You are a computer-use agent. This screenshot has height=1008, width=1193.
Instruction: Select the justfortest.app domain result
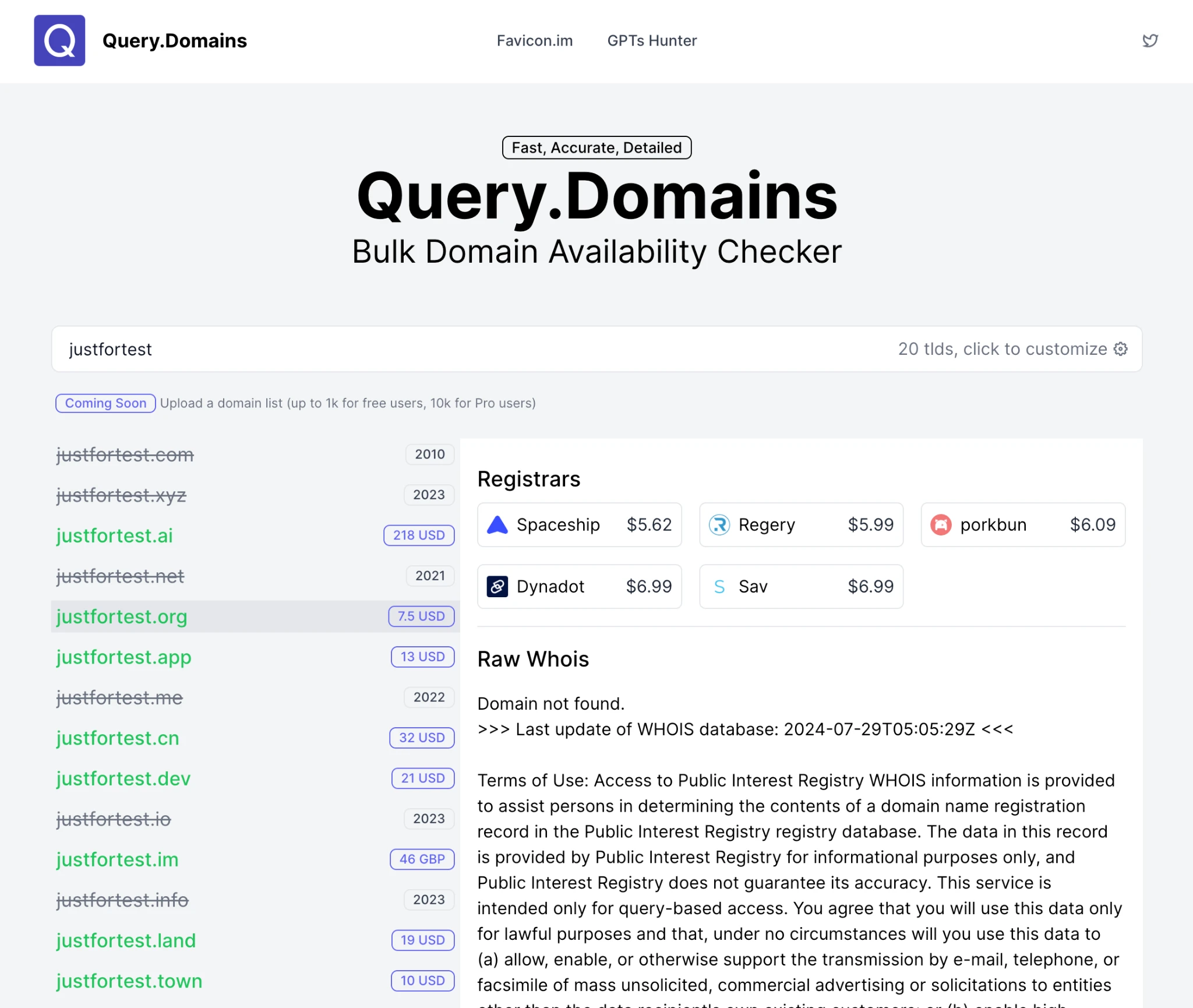(124, 657)
